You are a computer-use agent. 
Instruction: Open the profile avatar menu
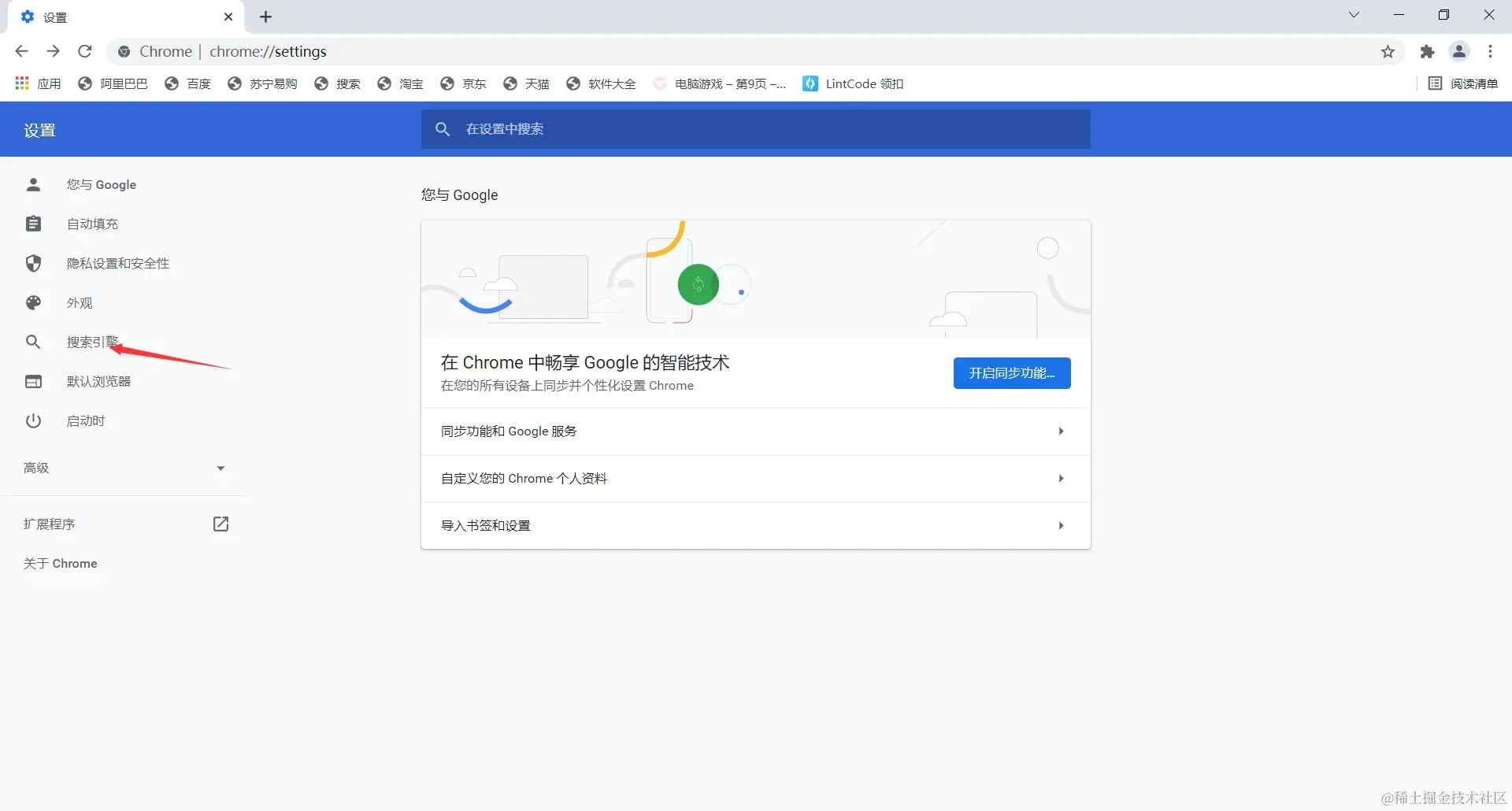click(1459, 51)
